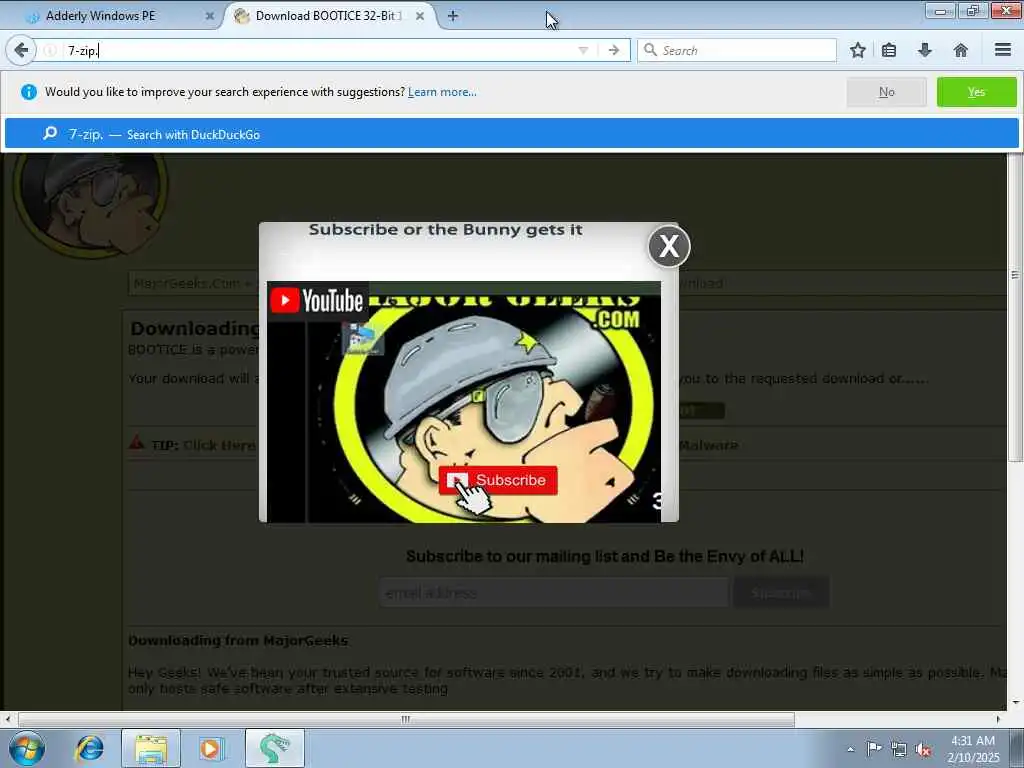Open the address bar history dropdown arrow
The width and height of the screenshot is (1024, 768).
[x=583, y=50]
